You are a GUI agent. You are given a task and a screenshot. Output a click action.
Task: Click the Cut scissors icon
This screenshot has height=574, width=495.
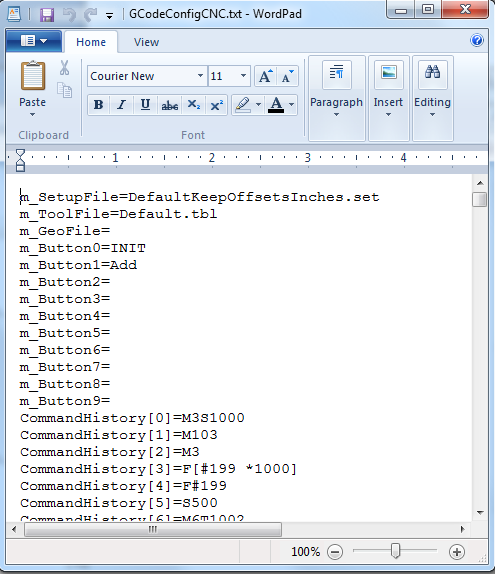64,68
